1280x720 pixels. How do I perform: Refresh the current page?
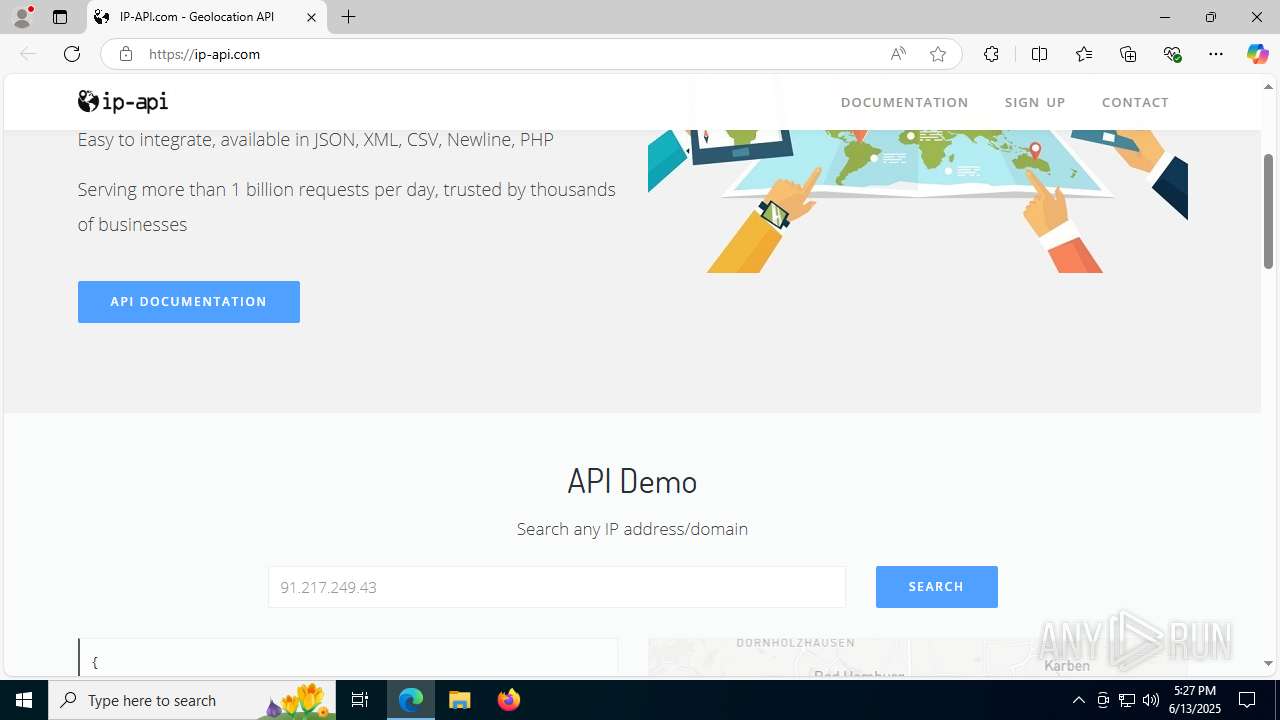[x=72, y=54]
